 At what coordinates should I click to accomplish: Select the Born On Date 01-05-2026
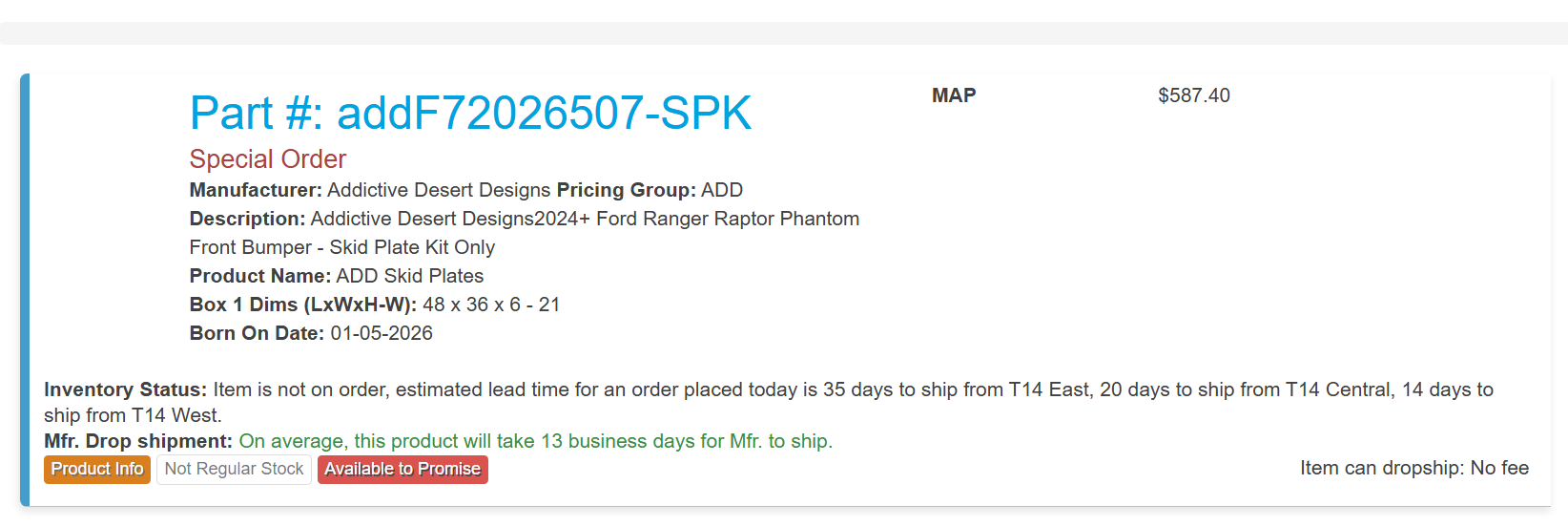pos(311,333)
